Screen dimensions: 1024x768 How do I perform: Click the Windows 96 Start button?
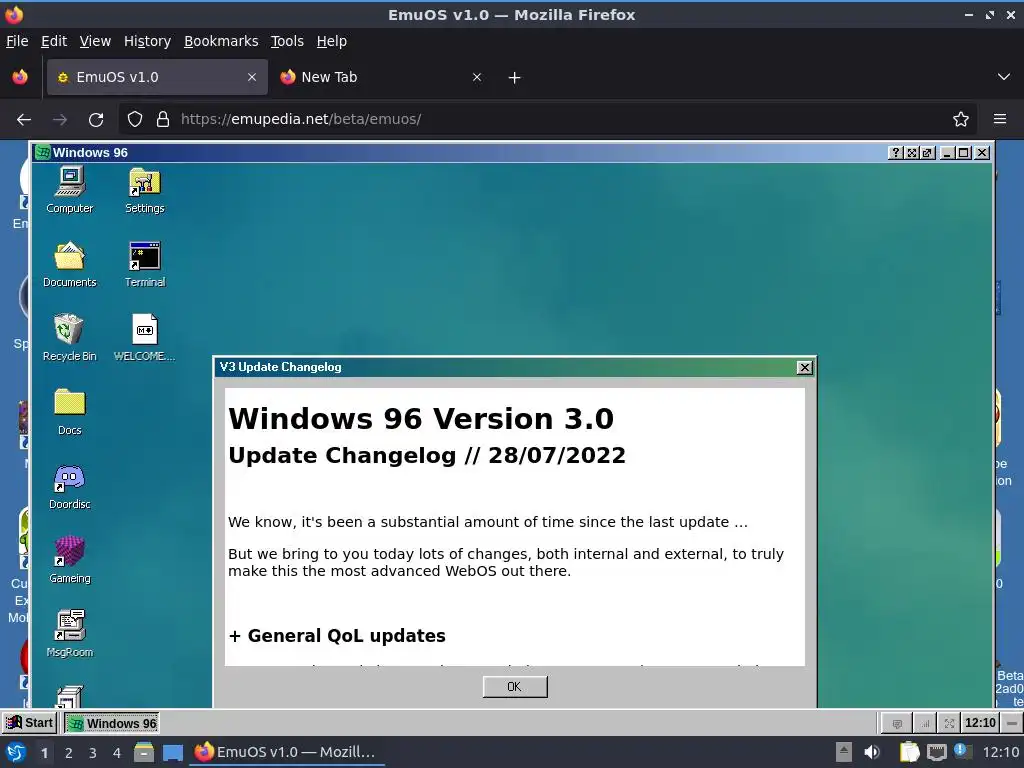30,723
